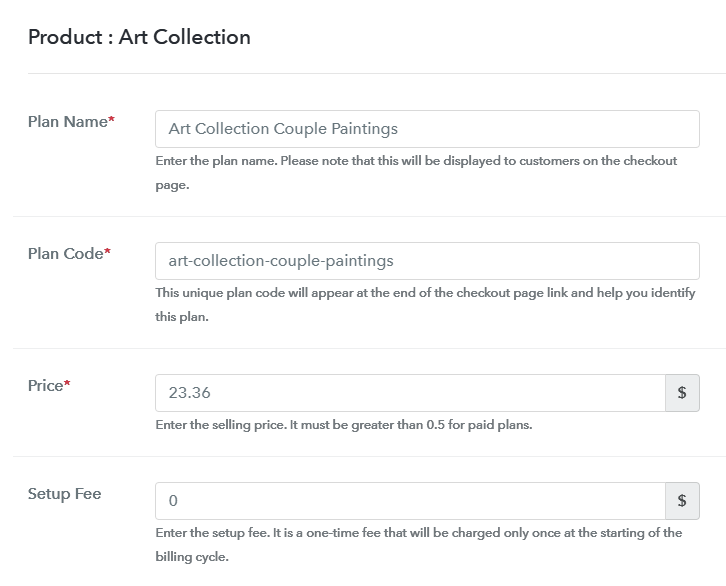Click the 'Plan Code' label
The width and height of the screenshot is (726, 586).
69,254
